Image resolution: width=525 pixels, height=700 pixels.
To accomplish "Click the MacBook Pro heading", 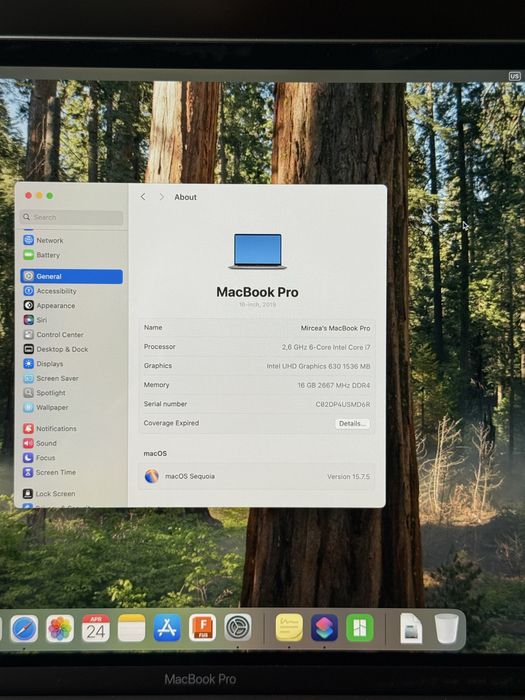I will pyautogui.click(x=257, y=292).
